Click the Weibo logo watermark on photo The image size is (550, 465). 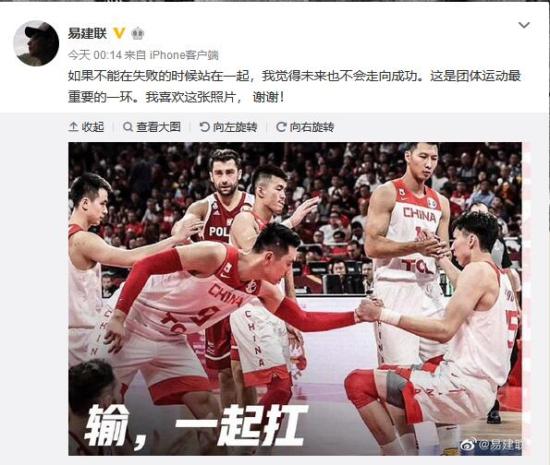pos(468,445)
